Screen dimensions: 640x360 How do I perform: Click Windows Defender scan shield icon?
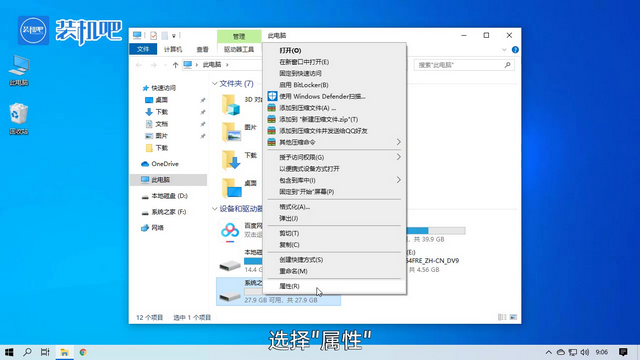(272, 96)
